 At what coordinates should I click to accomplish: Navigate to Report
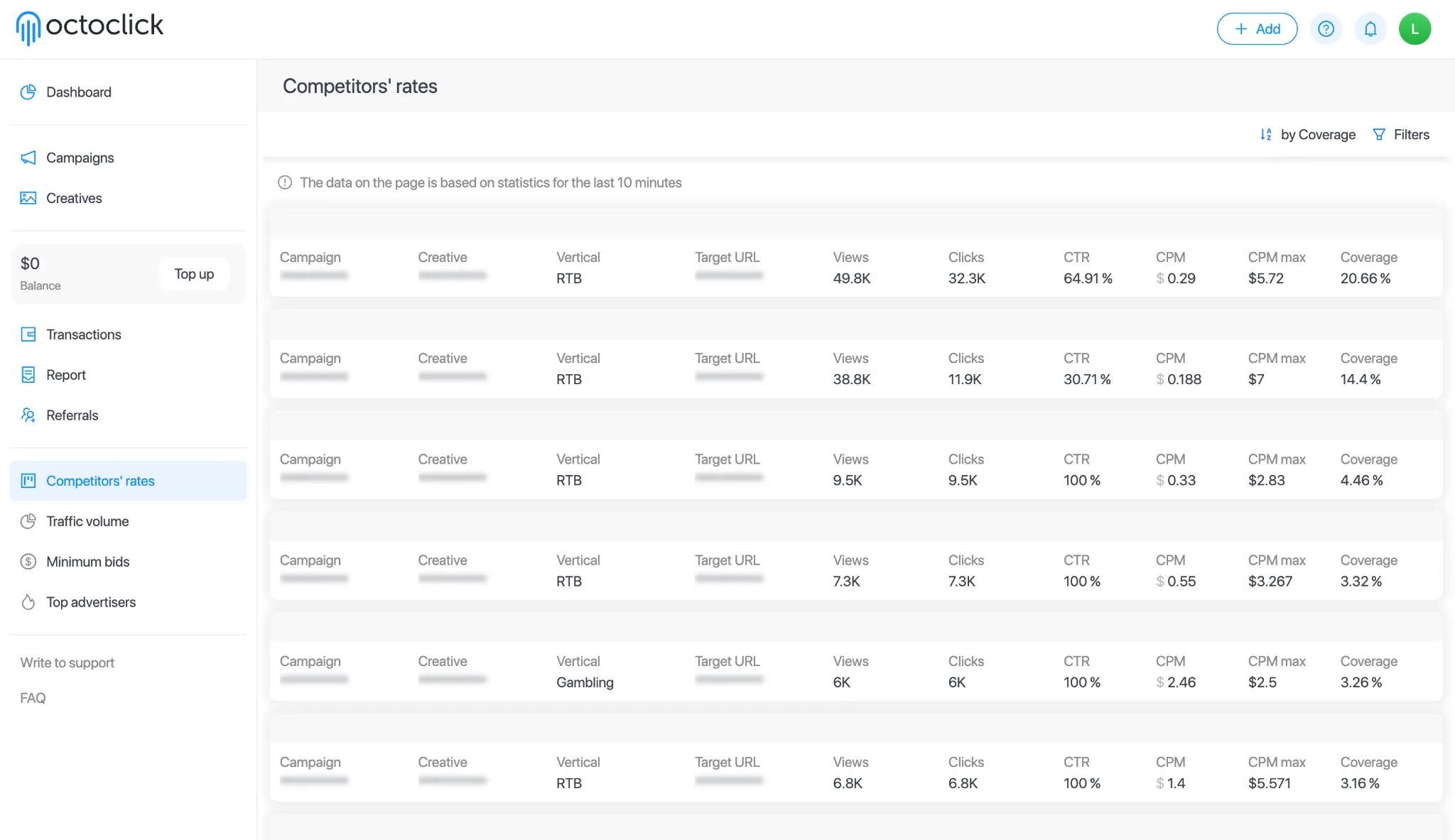[128, 375]
